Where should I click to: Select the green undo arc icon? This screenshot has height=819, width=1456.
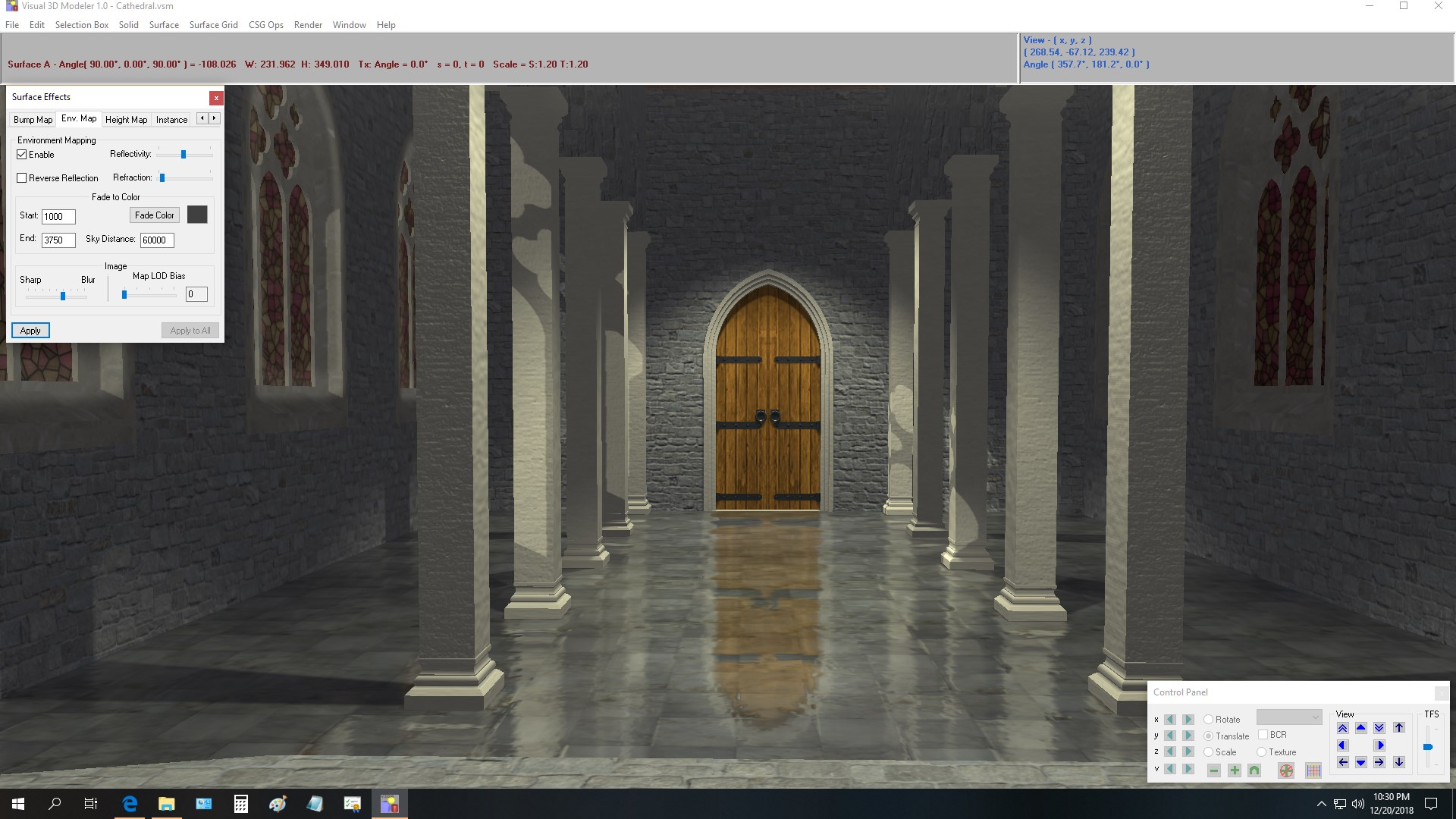(x=1254, y=772)
